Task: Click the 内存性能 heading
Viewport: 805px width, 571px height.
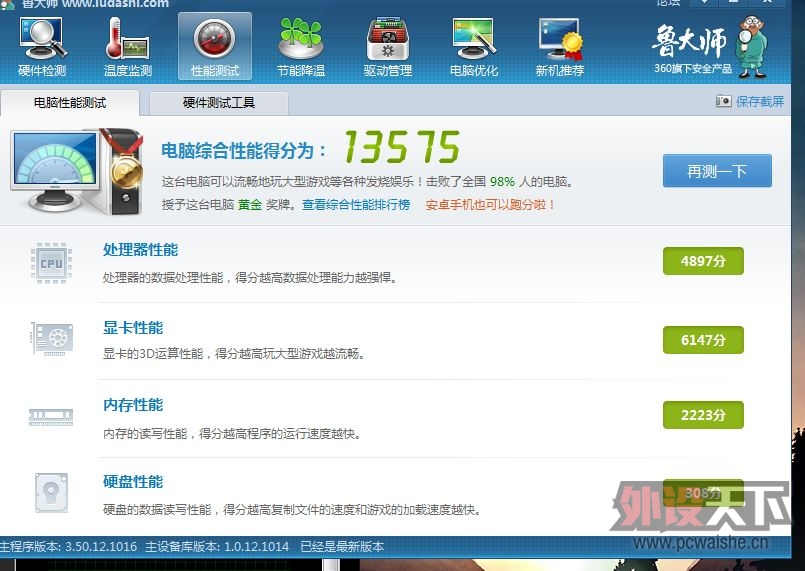Action: click(133, 405)
